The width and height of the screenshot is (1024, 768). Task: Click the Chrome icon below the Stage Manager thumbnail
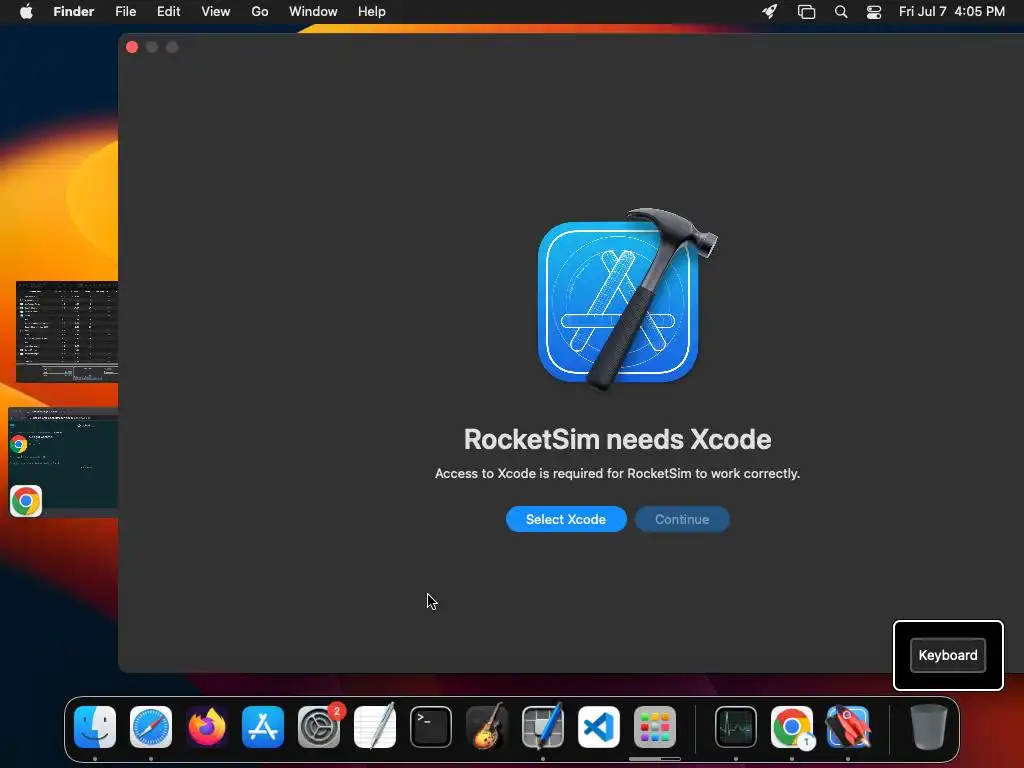[26, 502]
